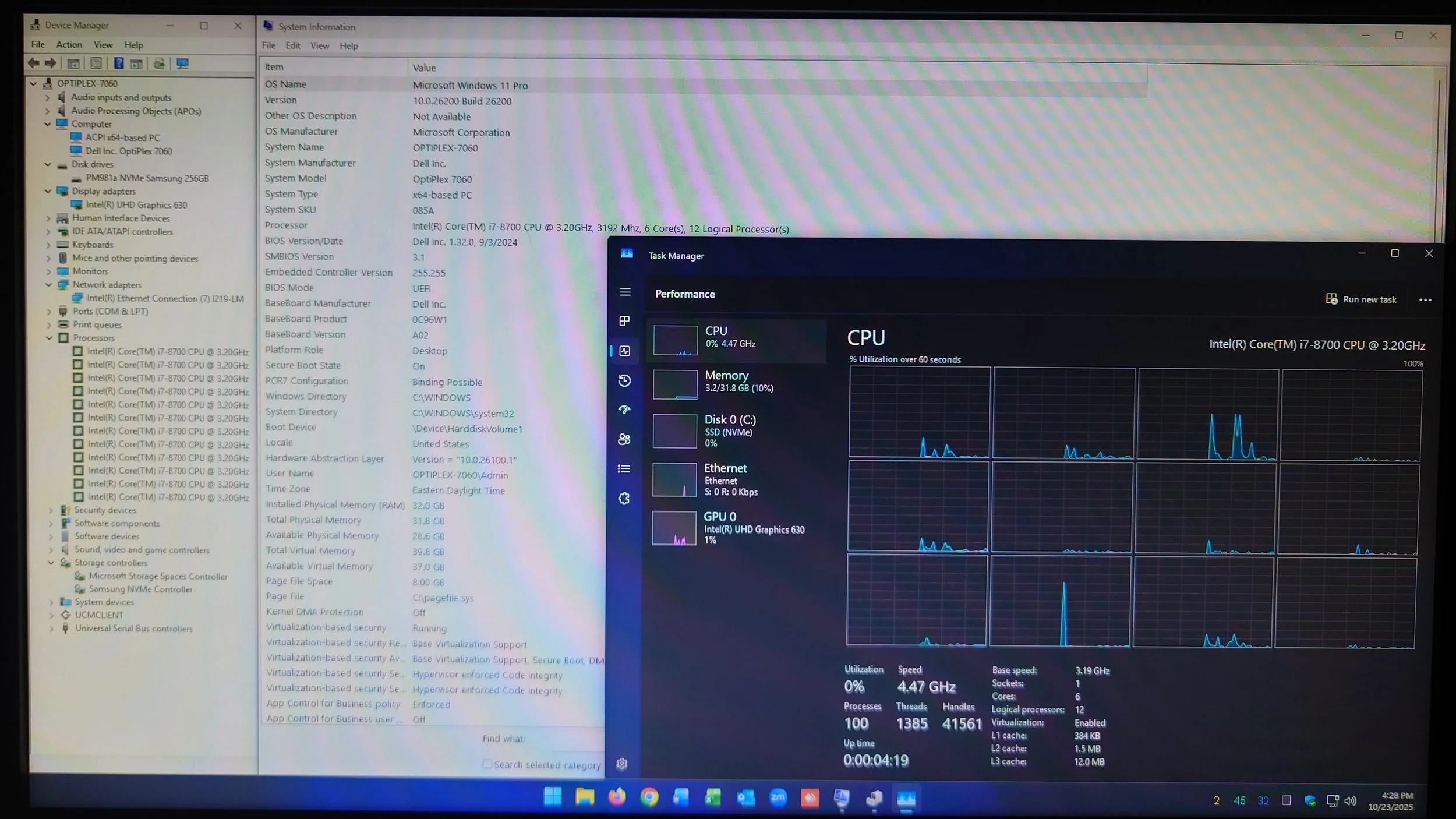Open the Startup apps page icon
Image resolution: width=1456 pixels, height=819 pixels.
[x=624, y=410]
